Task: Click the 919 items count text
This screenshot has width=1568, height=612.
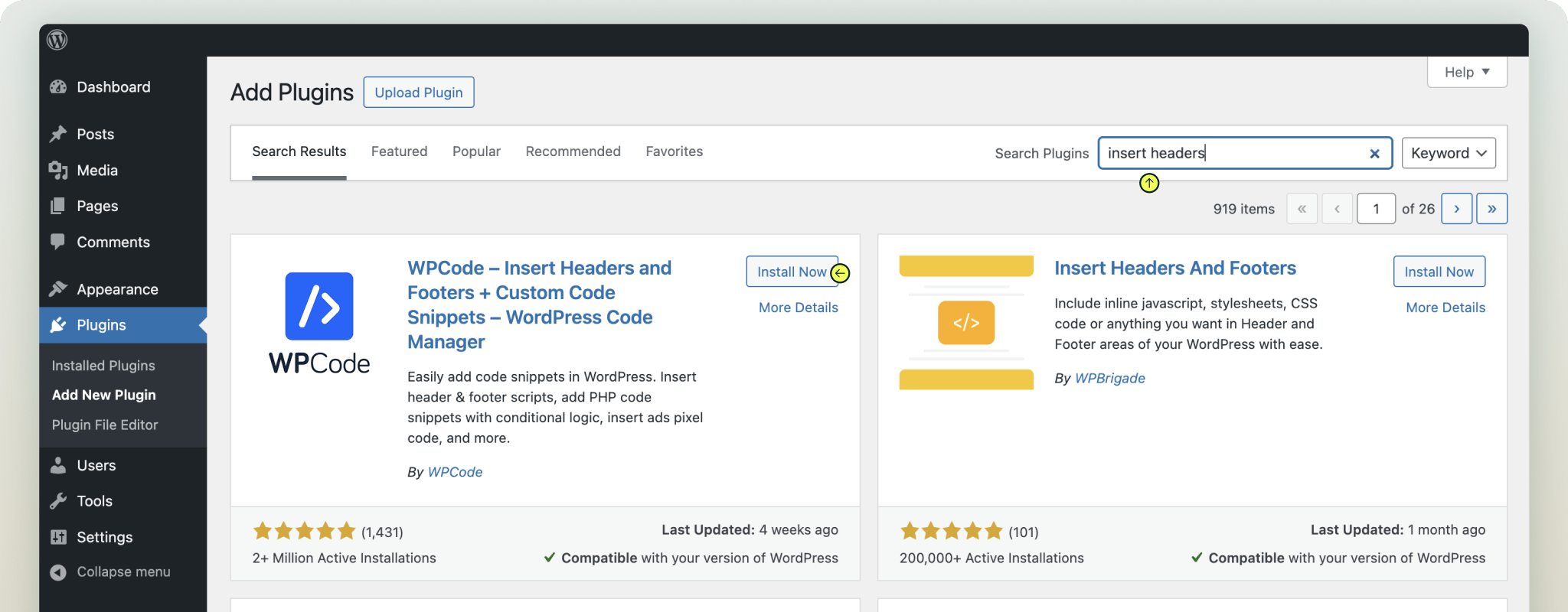Action: (1244, 209)
